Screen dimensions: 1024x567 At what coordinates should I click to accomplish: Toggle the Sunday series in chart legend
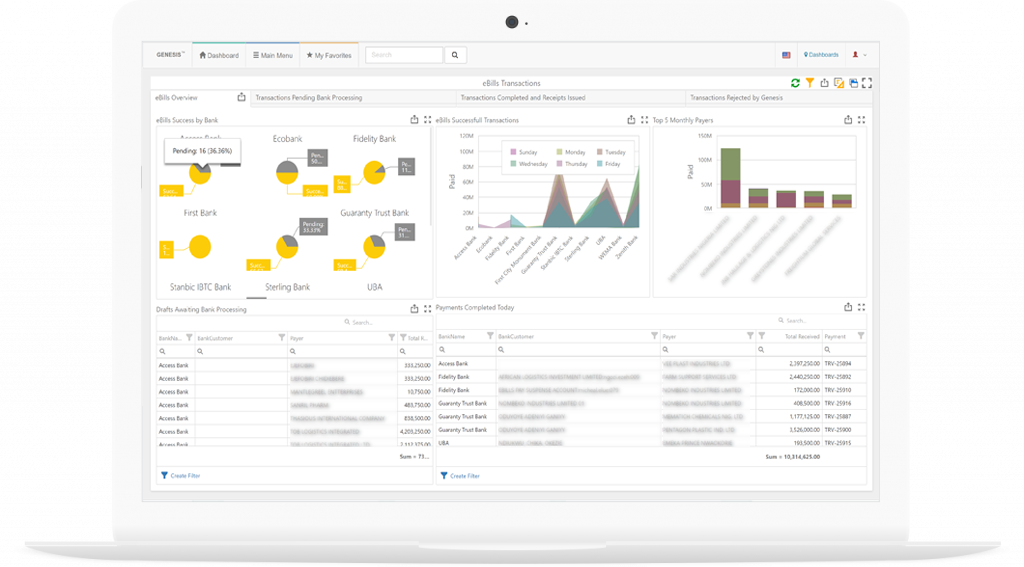(523, 152)
